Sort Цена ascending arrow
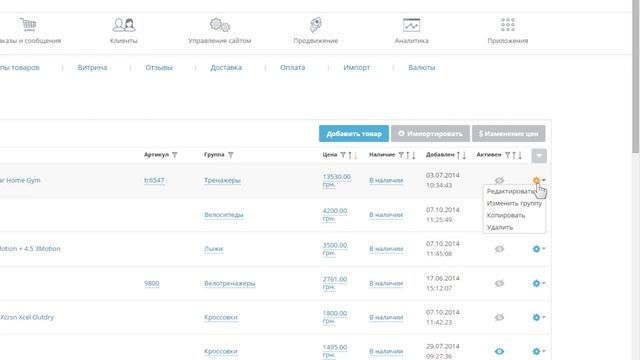Screen dimensions: 640x360 click(x=350, y=155)
